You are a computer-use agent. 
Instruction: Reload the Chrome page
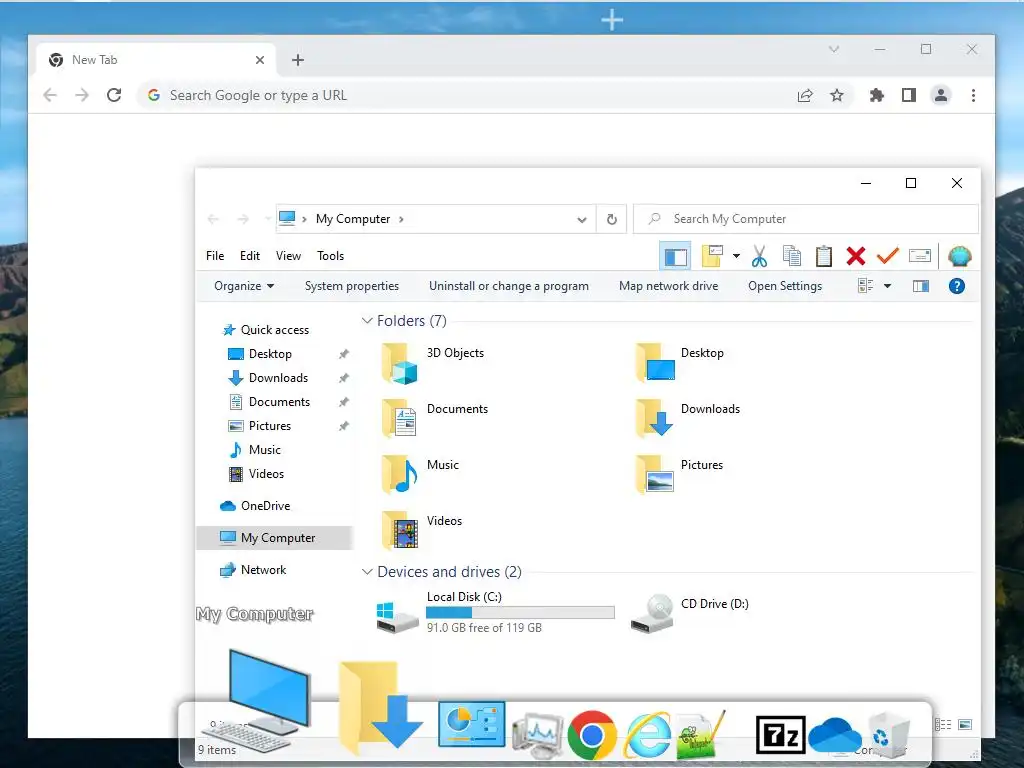[114, 95]
